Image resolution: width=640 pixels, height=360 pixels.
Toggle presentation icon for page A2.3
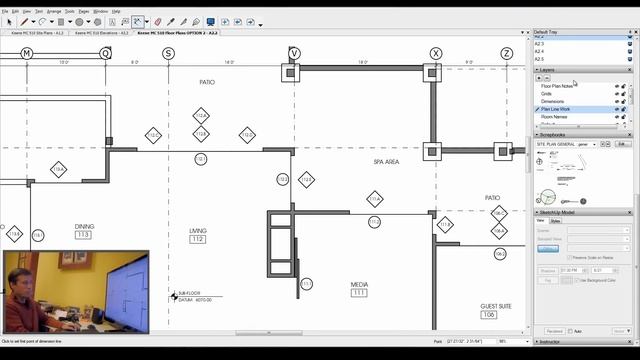point(630,44)
